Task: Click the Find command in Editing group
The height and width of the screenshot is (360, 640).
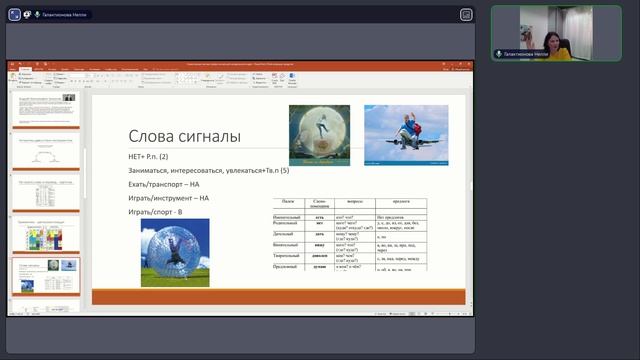Action: 258,74
